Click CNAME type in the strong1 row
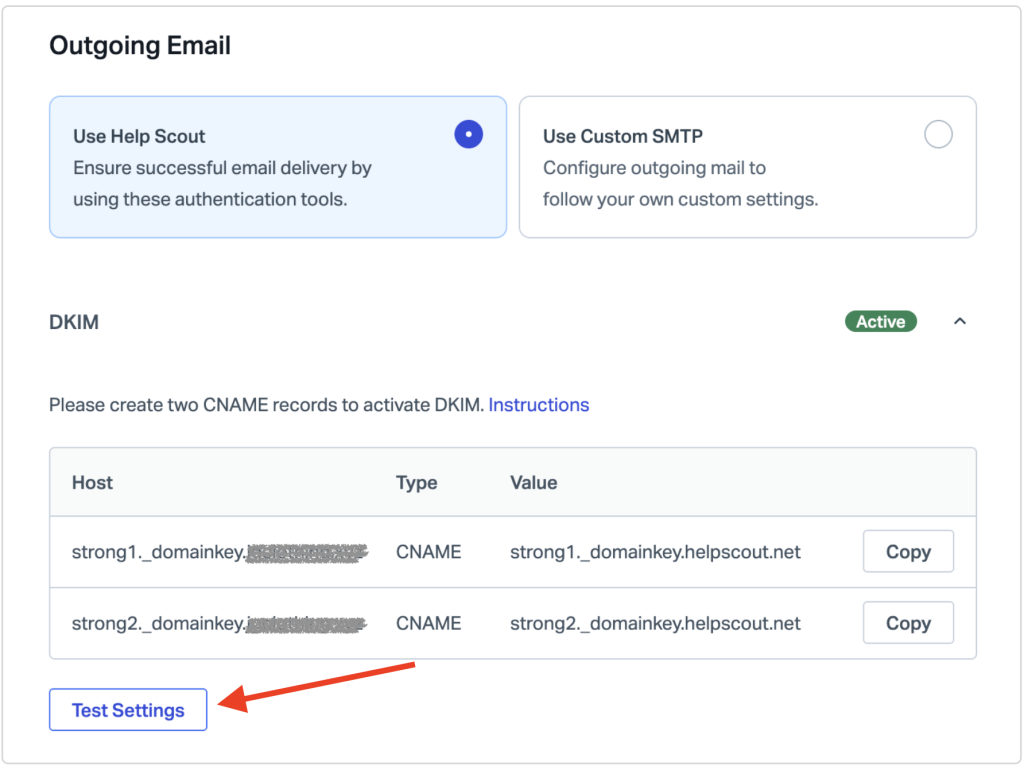The height and width of the screenshot is (766, 1024). tap(428, 552)
